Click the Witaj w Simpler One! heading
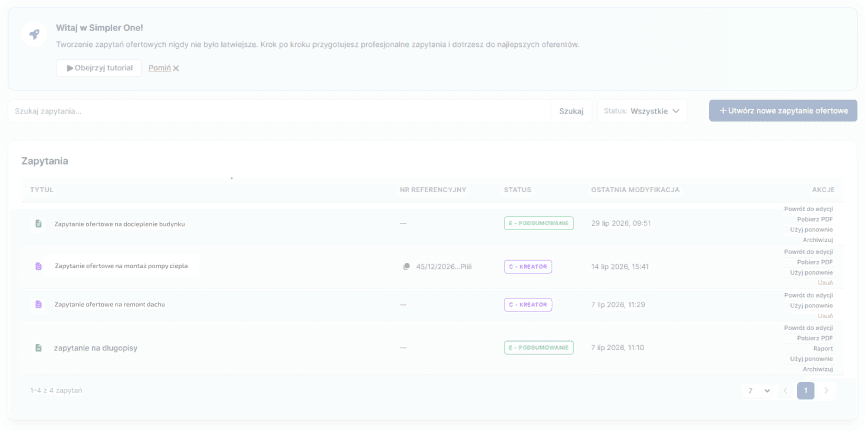The height and width of the screenshot is (431, 865). click(99, 28)
